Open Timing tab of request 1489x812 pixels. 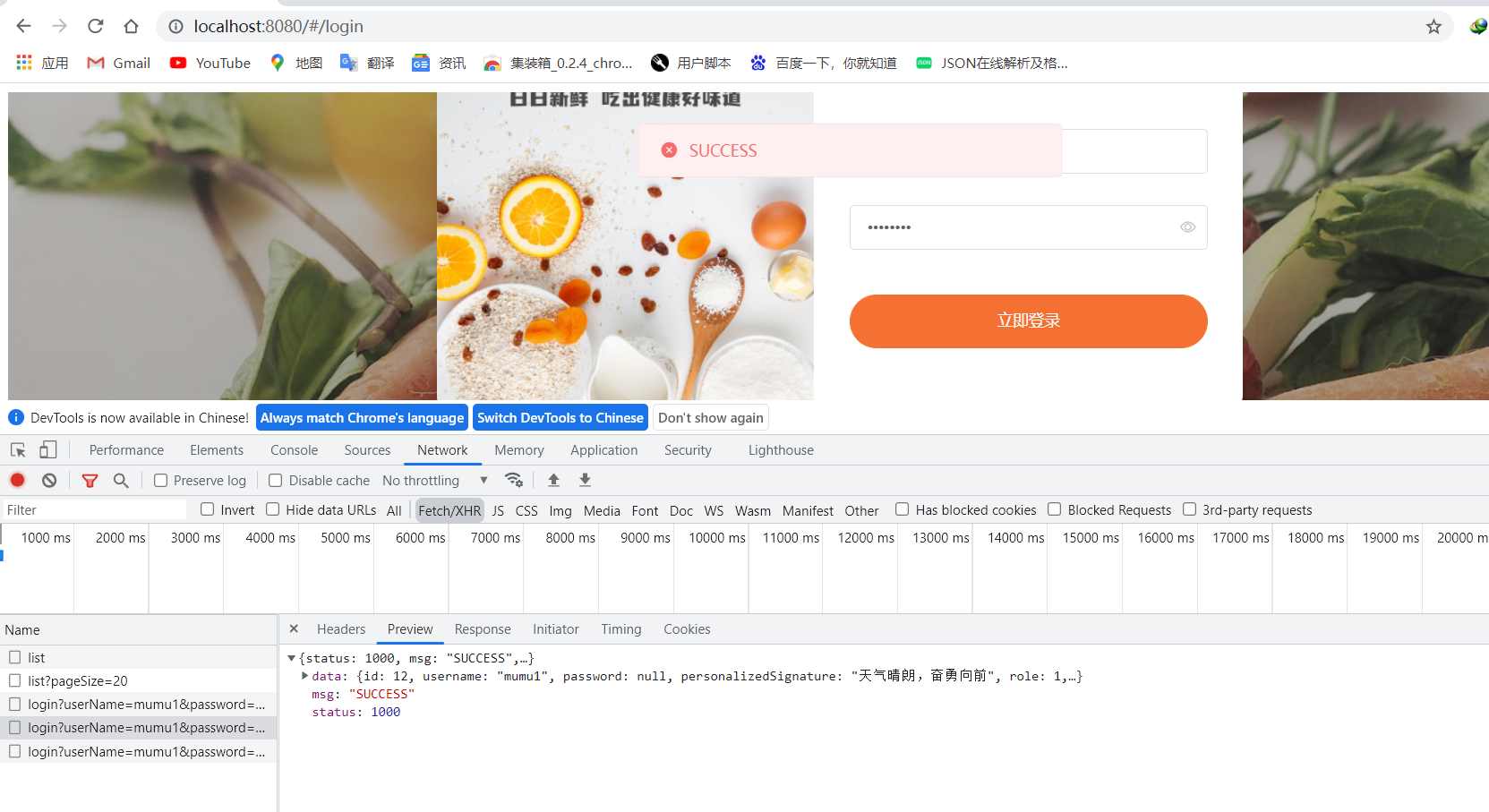[621, 629]
